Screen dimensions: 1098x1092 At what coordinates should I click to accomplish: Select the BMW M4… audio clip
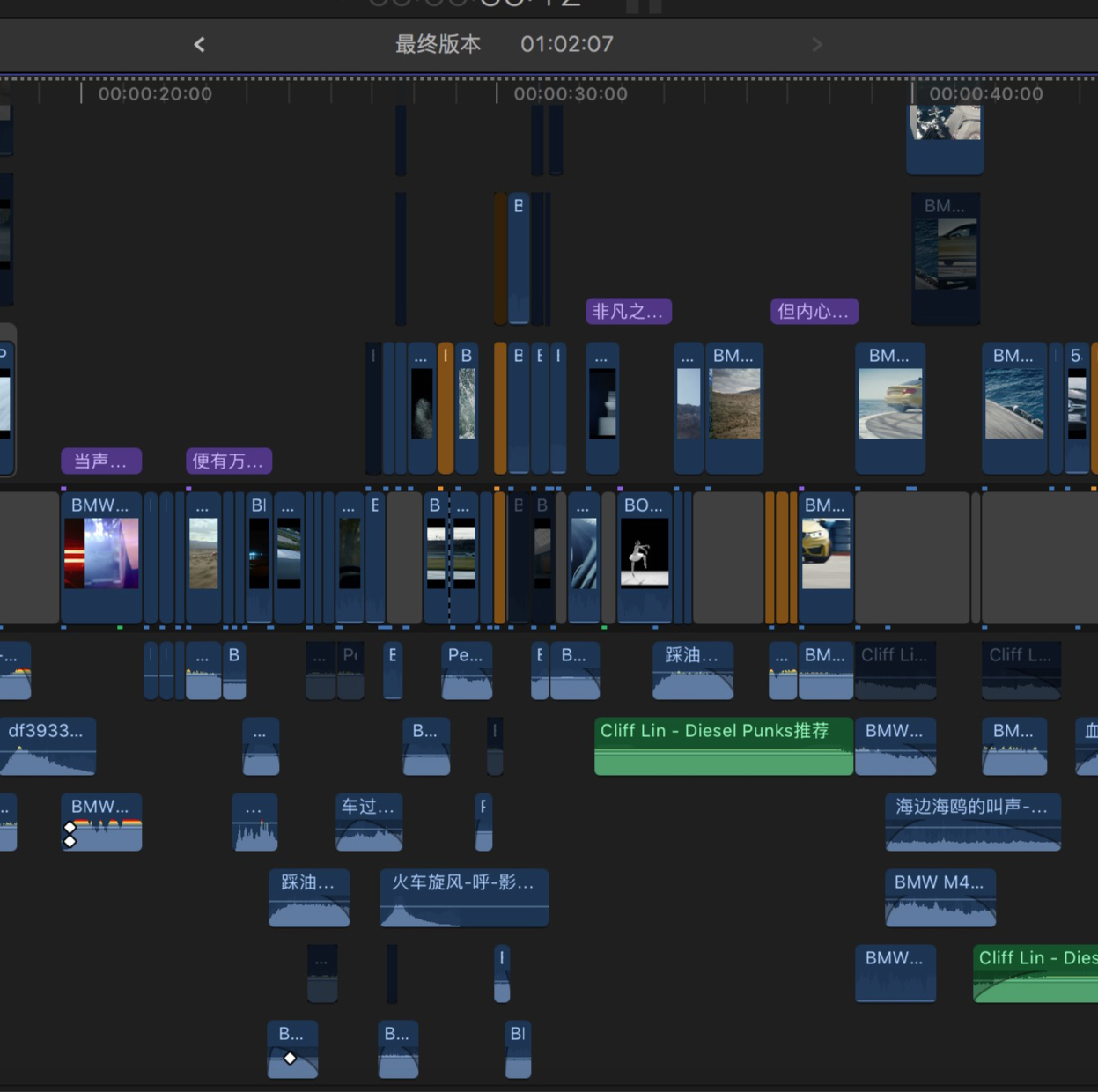(940, 898)
